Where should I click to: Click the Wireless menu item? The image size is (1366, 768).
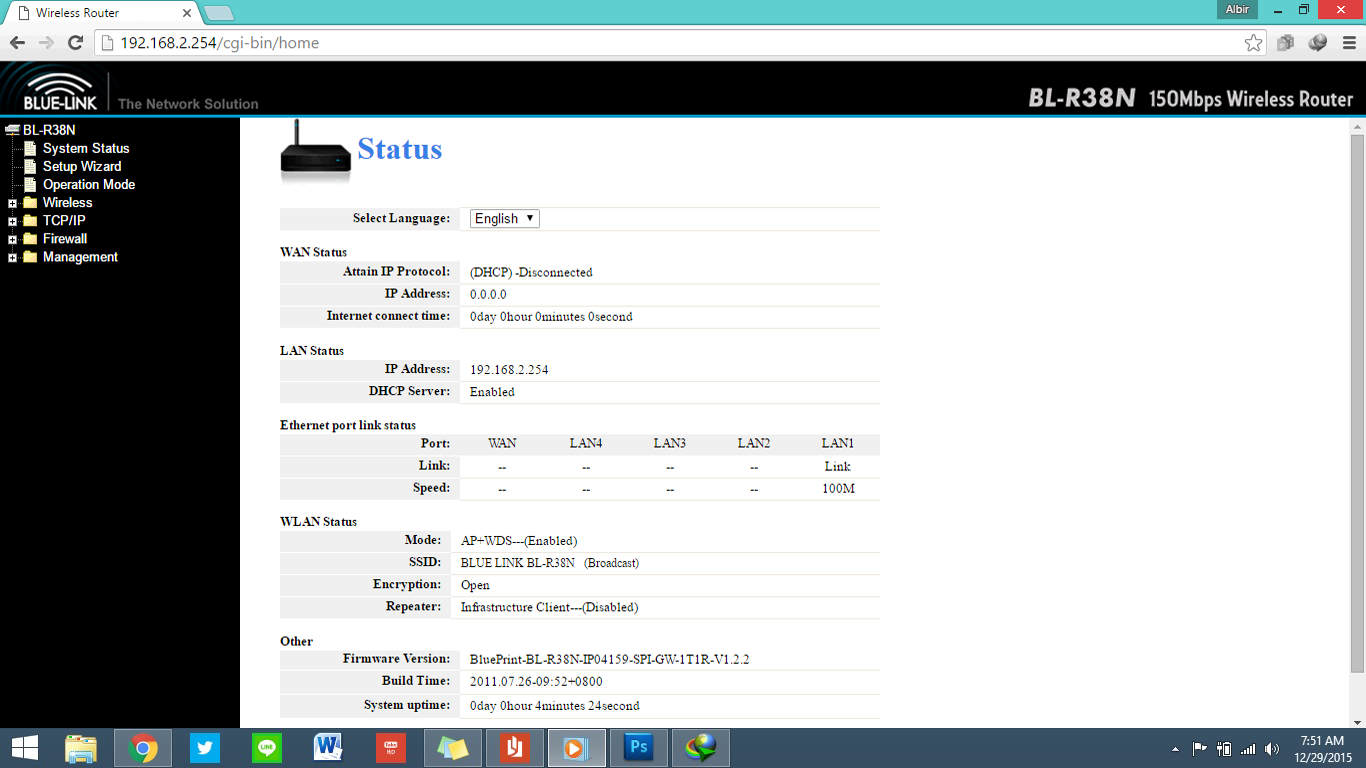point(67,202)
